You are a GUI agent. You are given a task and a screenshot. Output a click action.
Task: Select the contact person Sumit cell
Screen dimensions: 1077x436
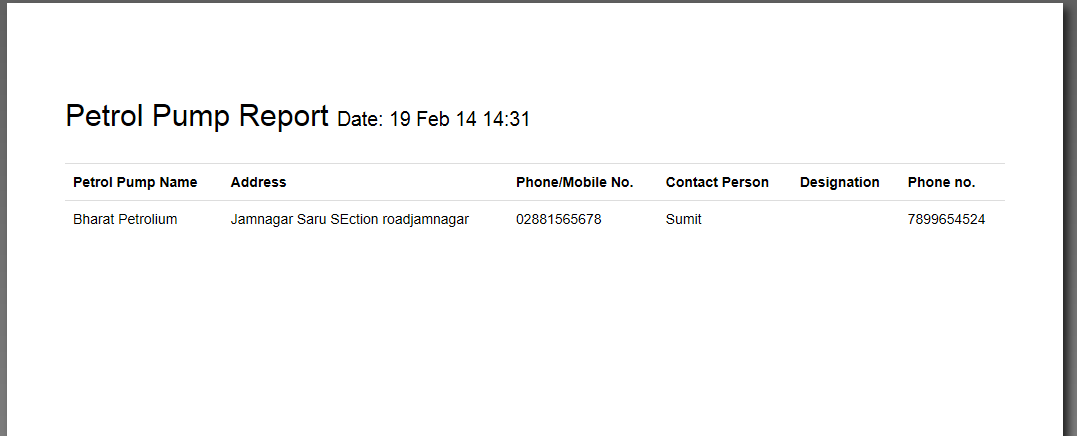tap(683, 220)
